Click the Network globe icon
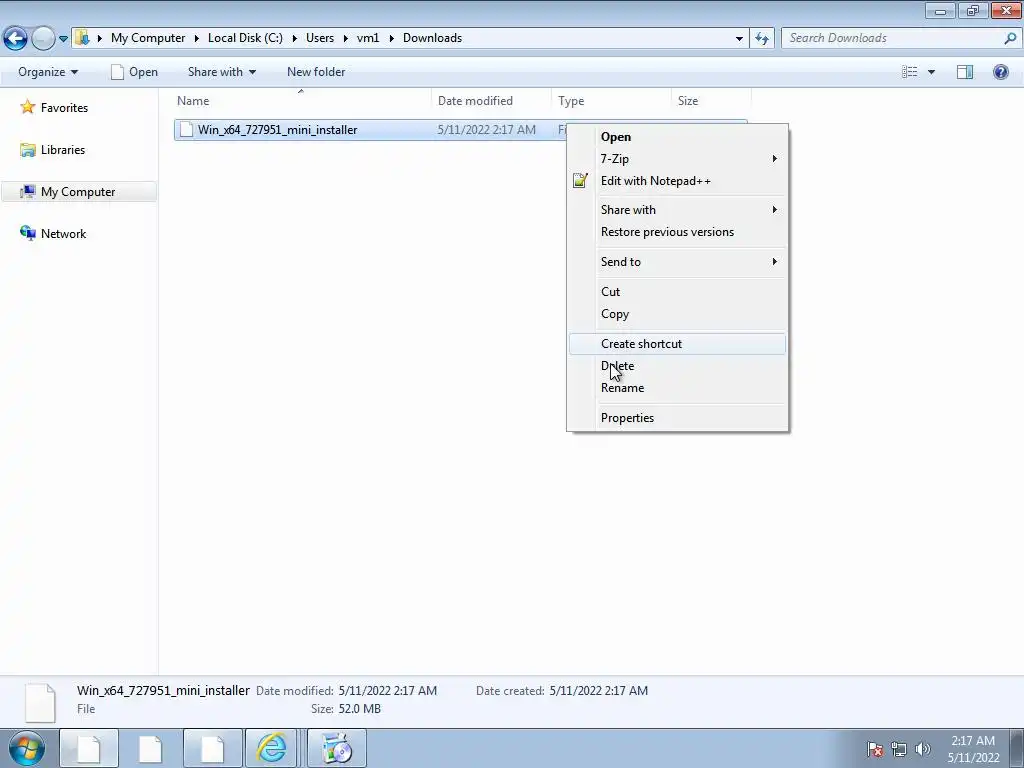This screenshot has height=768, width=1024. [x=27, y=233]
